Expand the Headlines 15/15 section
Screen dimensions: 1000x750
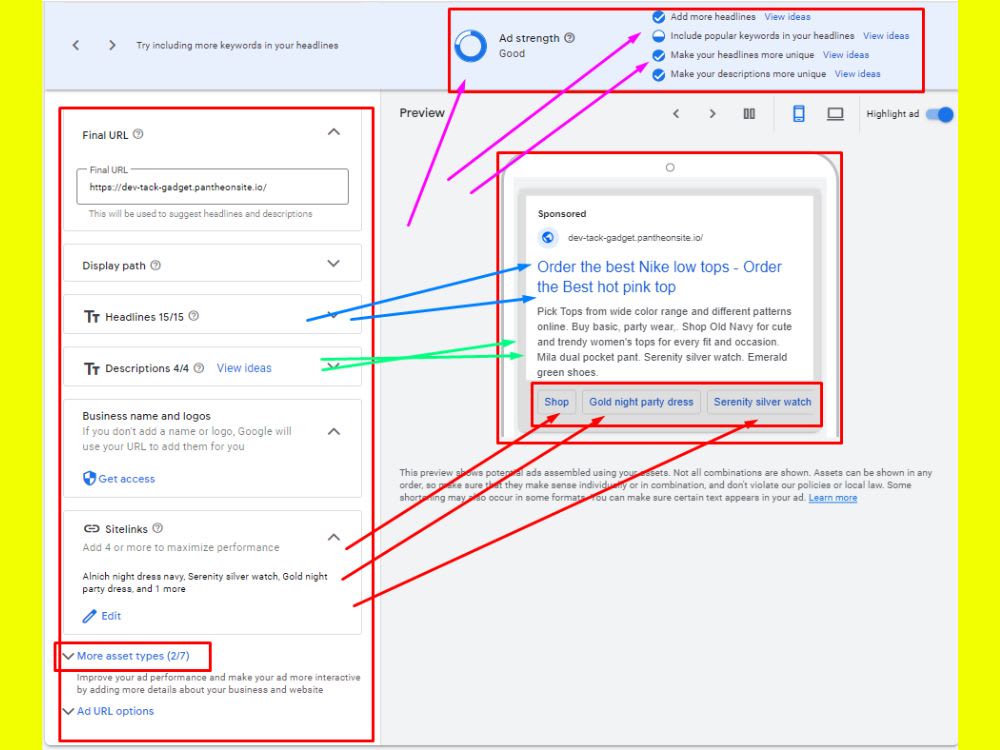point(333,314)
